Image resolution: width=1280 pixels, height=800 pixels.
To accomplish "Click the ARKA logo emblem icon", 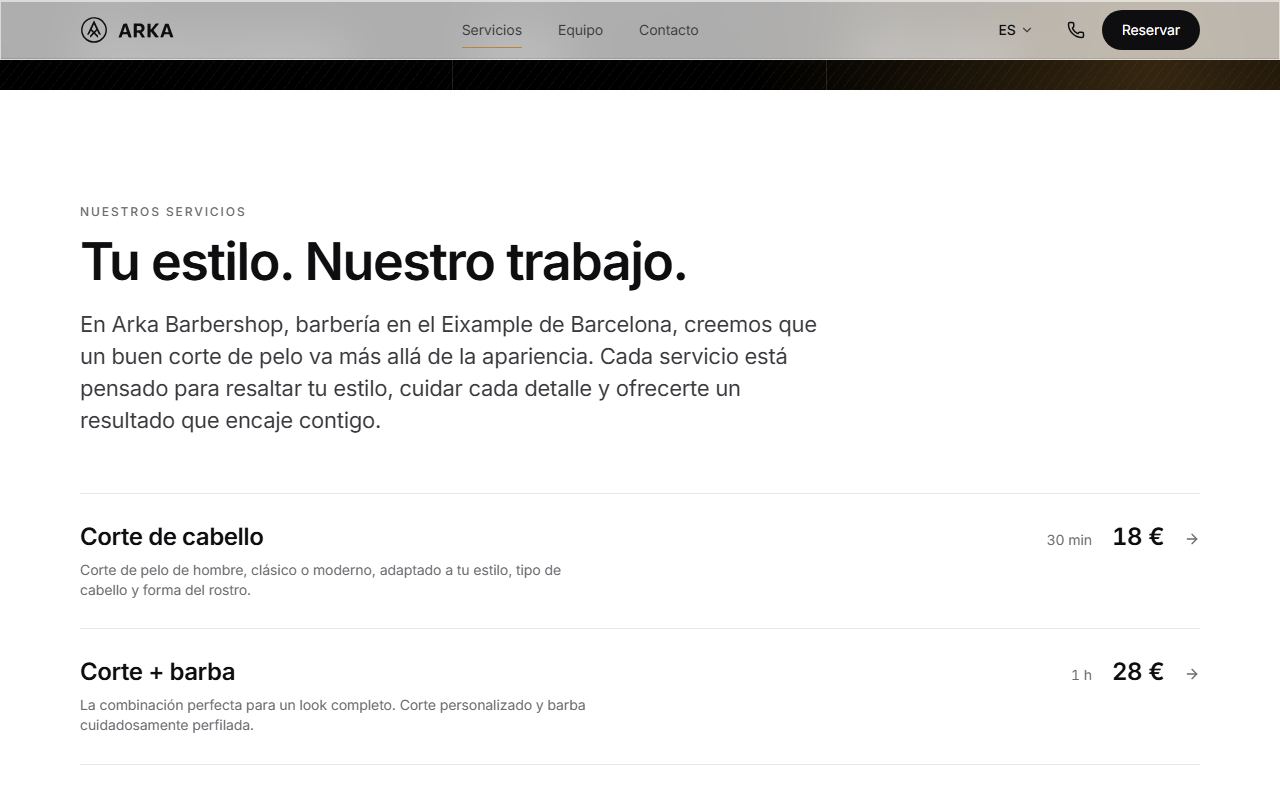I will 94,30.
